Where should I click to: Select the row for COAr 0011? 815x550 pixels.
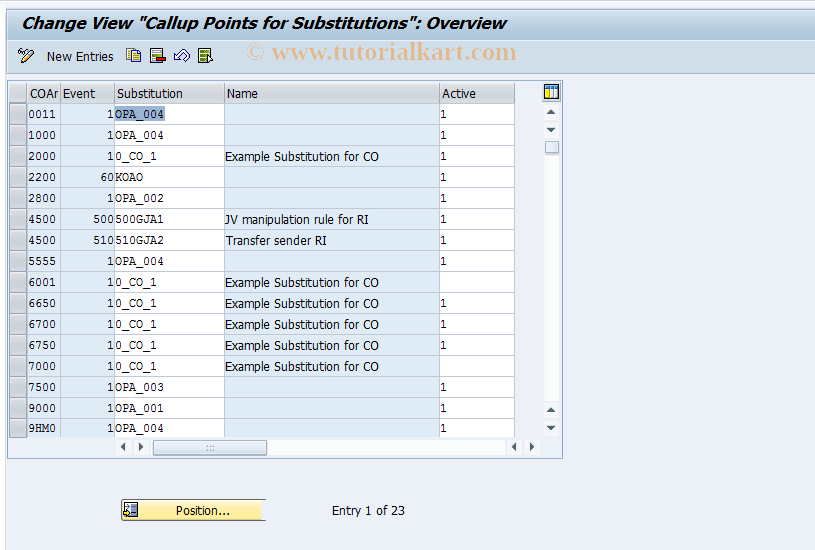click(18, 114)
